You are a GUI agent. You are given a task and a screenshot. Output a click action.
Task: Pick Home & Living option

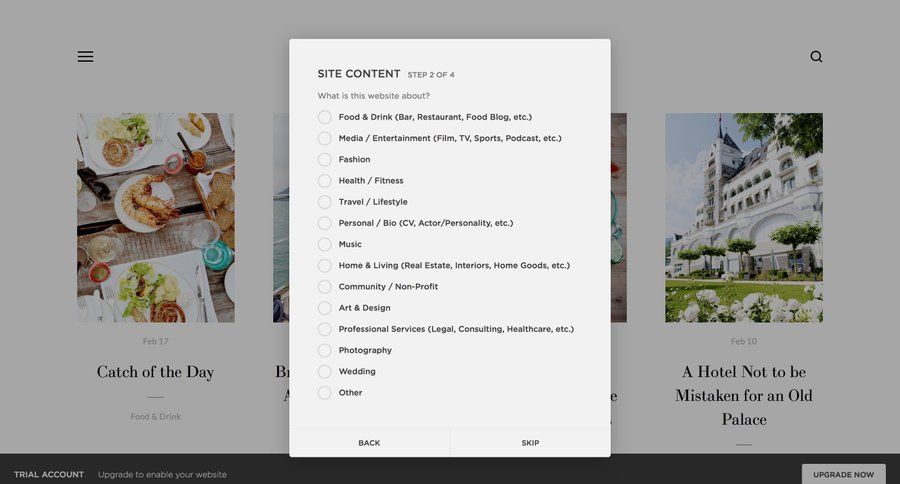coord(325,266)
